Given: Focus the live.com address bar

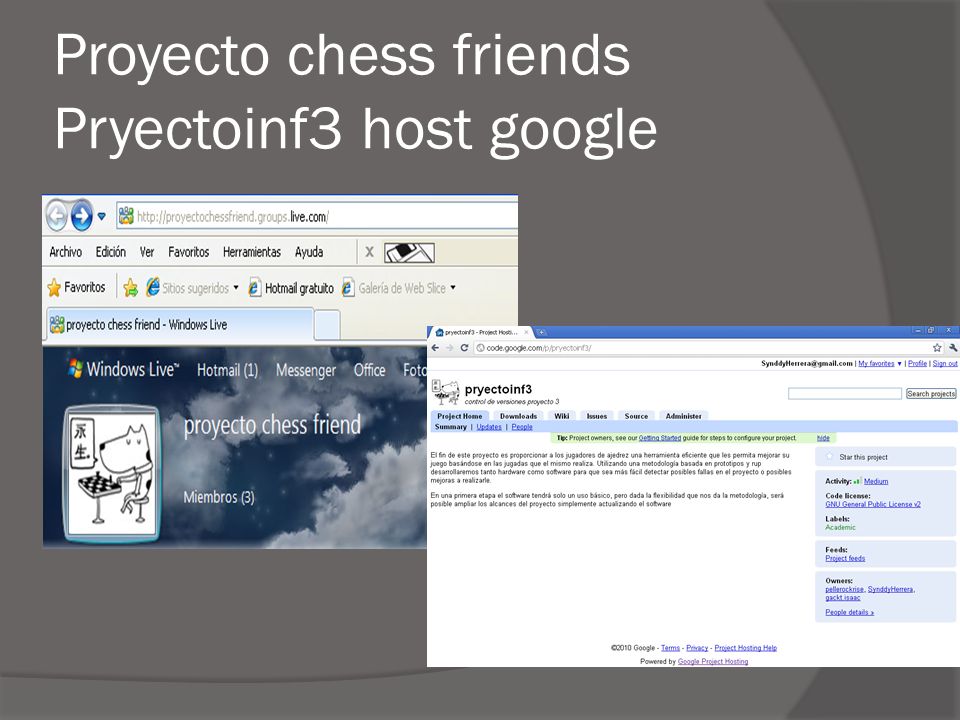Looking at the screenshot, I should pos(317,216).
